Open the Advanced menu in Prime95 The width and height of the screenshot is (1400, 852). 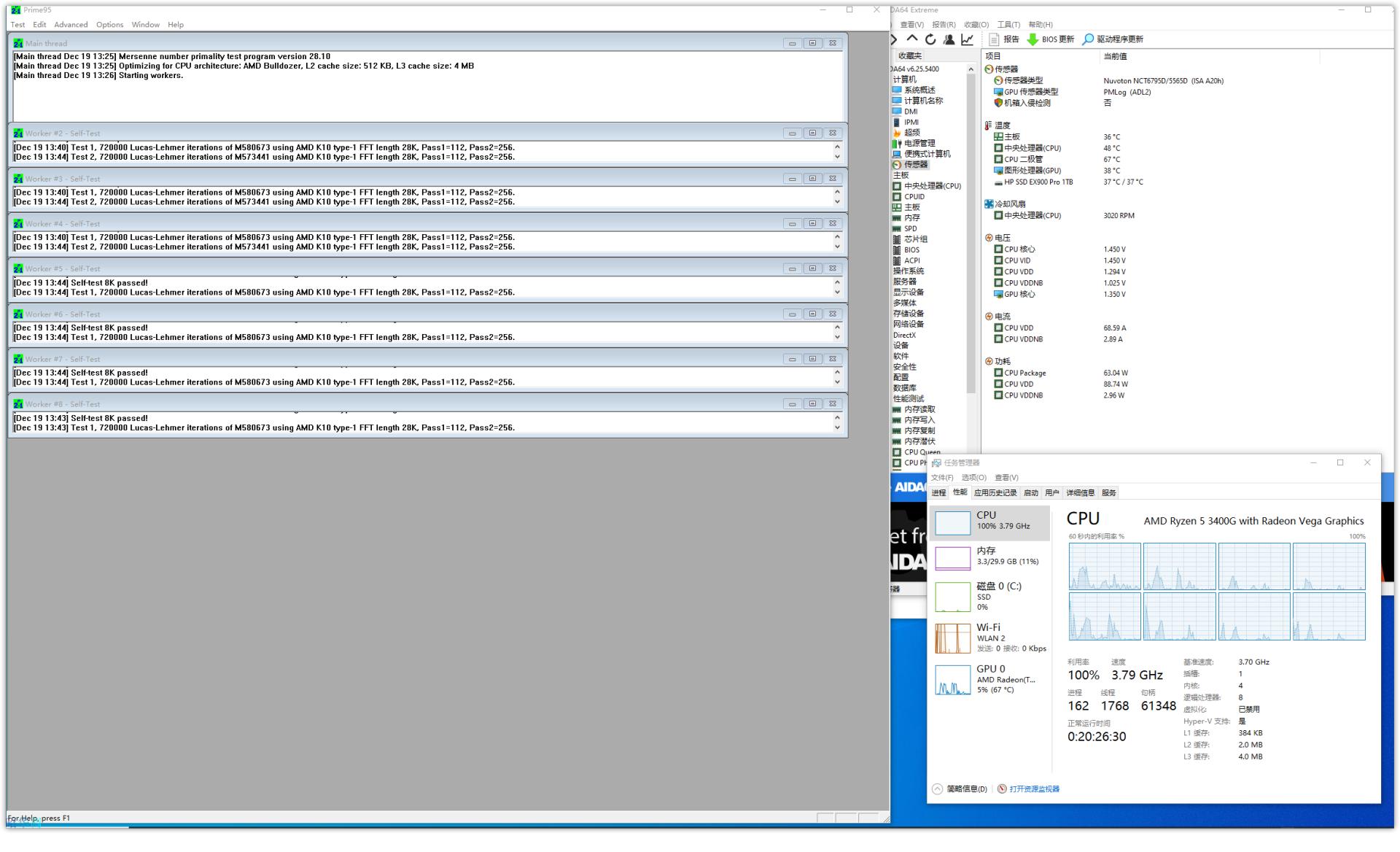click(71, 25)
